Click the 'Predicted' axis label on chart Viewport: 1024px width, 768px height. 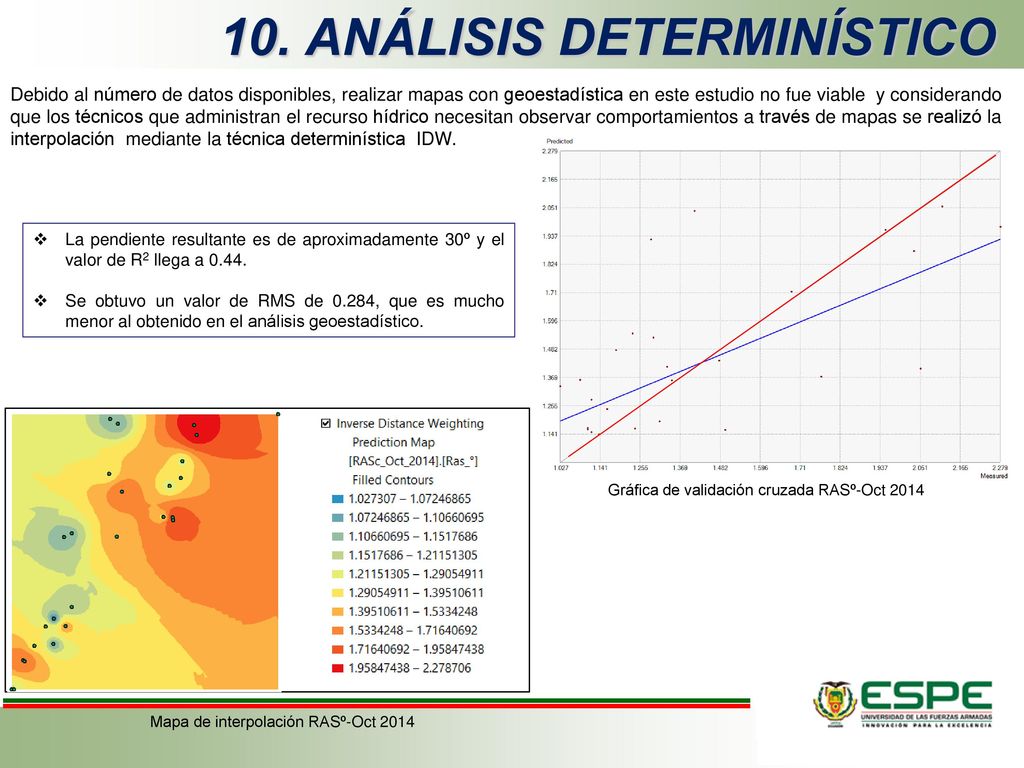coord(560,141)
